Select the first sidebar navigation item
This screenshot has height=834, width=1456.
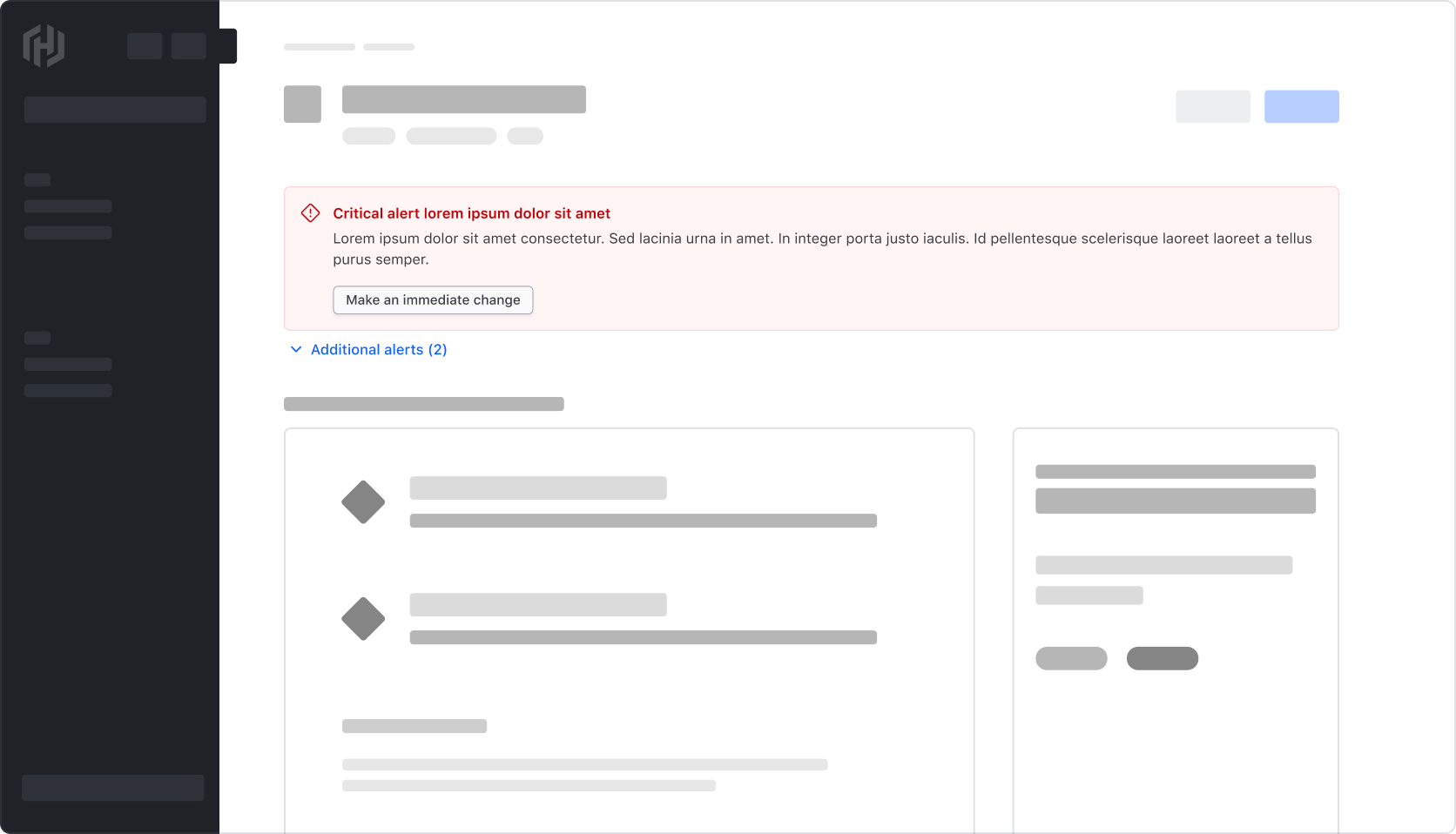click(x=68, y=205)
